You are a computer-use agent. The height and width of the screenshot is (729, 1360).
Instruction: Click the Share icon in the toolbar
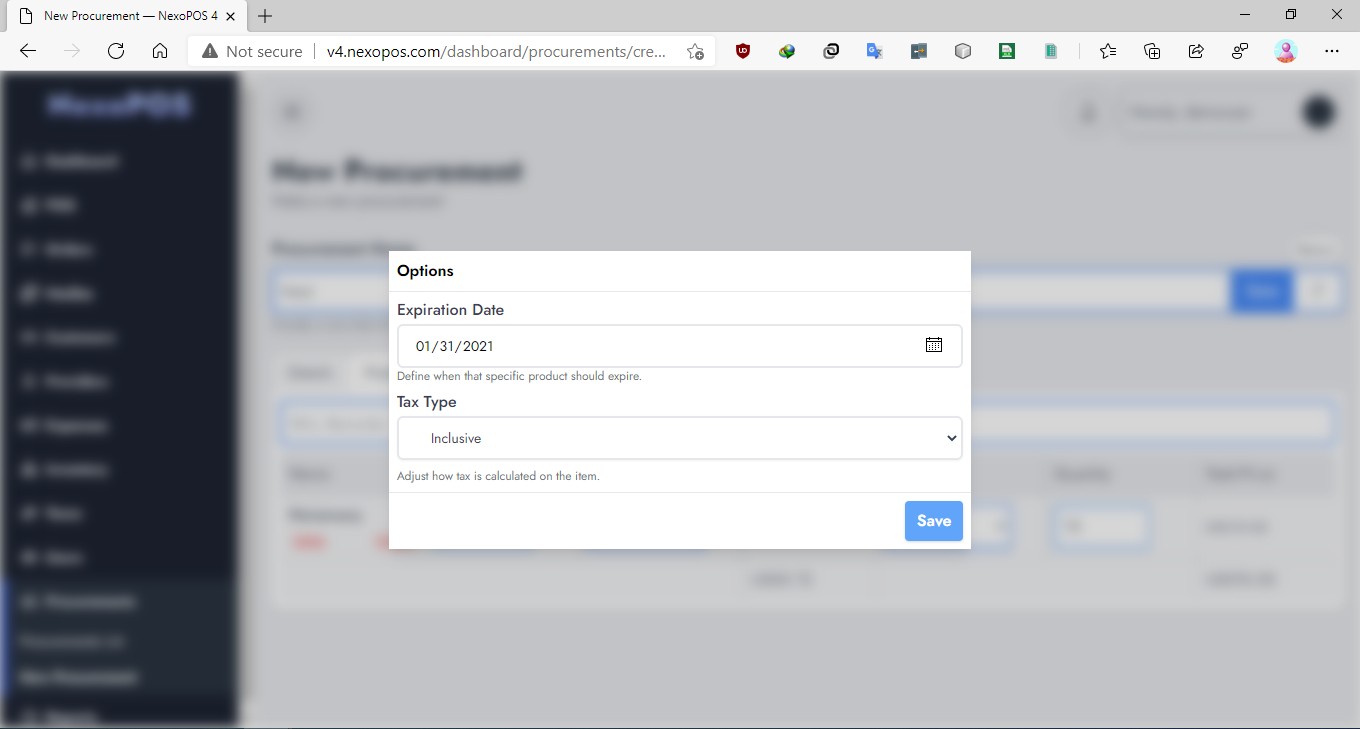click(1196, 51)
